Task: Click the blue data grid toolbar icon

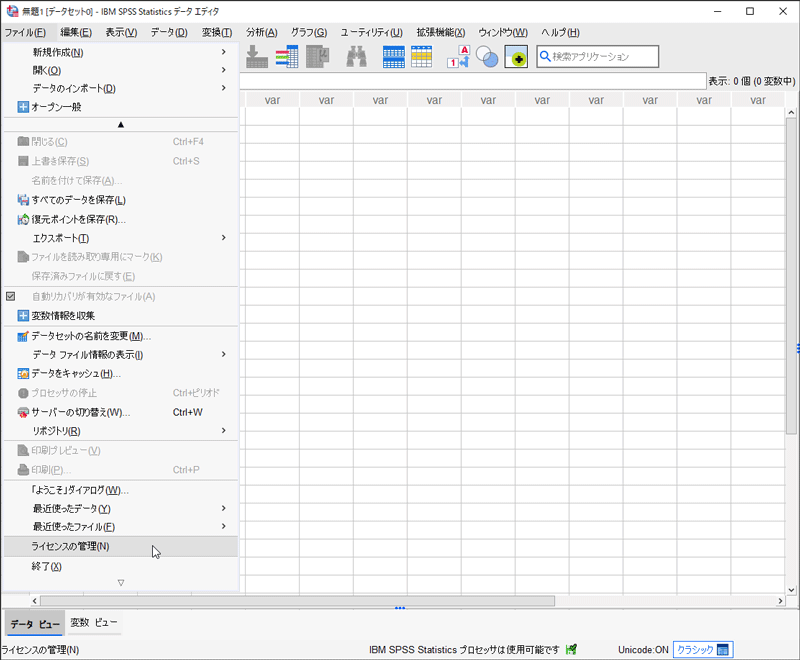Action: pos(394,57)
